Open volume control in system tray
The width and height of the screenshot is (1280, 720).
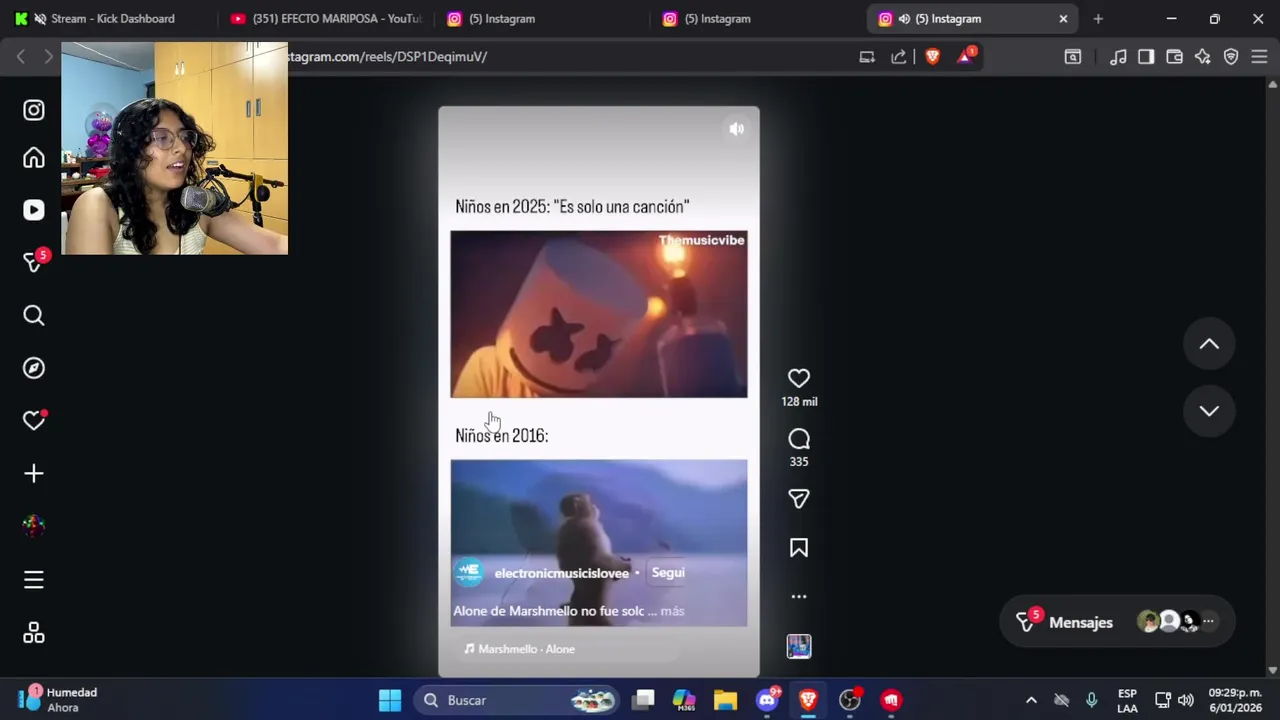coord(1186,700)
